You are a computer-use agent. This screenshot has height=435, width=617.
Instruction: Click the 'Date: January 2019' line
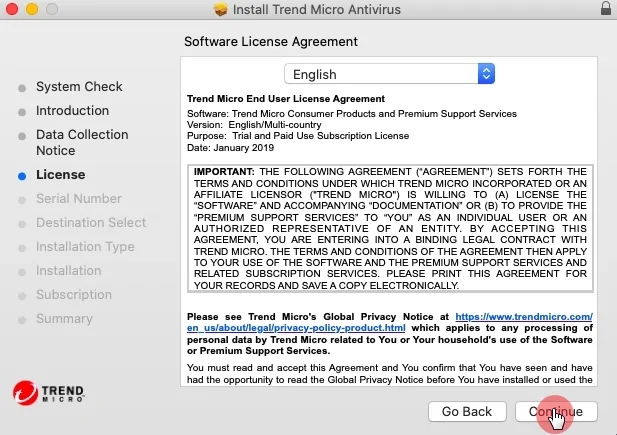click(230, 148)
